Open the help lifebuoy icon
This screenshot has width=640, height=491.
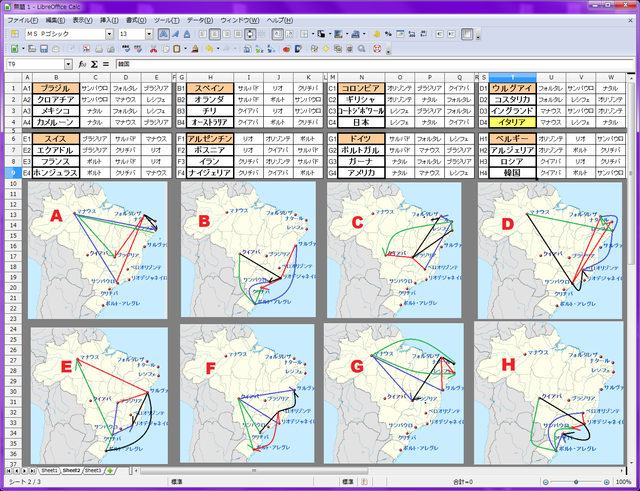(x=377, y=49)
